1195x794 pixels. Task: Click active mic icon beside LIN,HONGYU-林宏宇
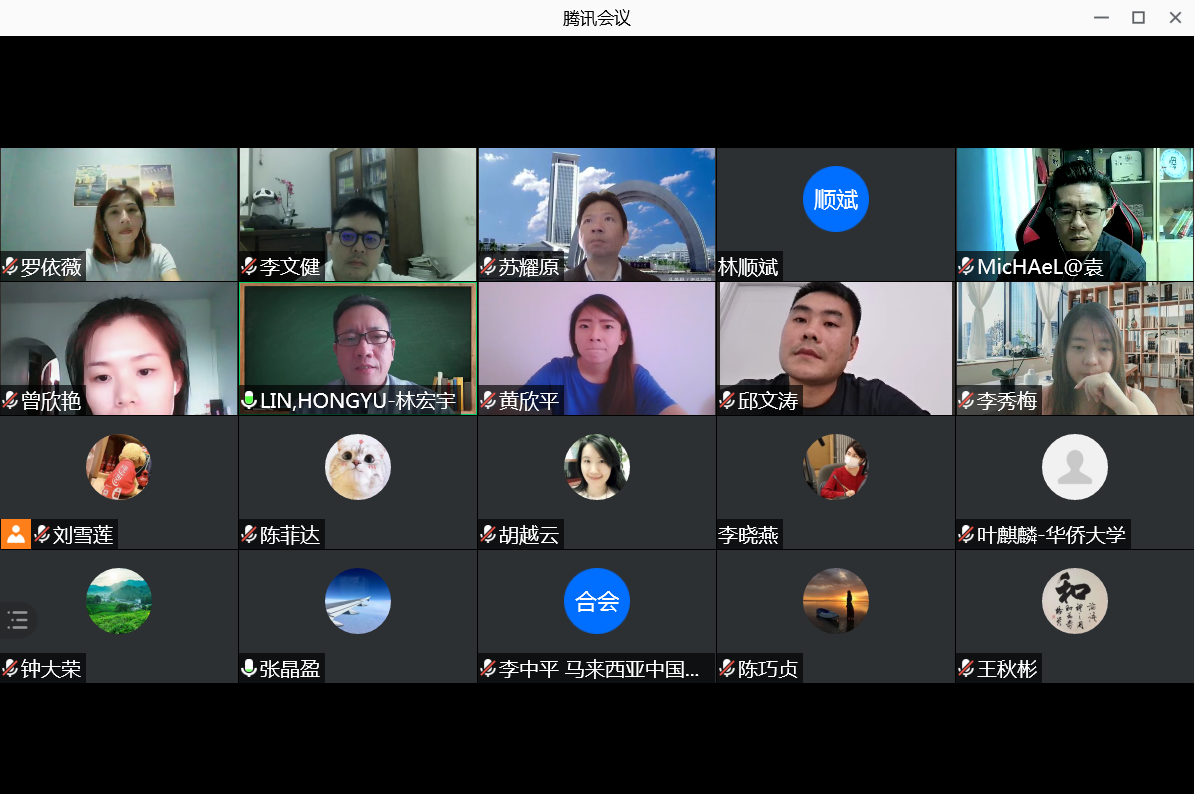click(x=249, y=400)
